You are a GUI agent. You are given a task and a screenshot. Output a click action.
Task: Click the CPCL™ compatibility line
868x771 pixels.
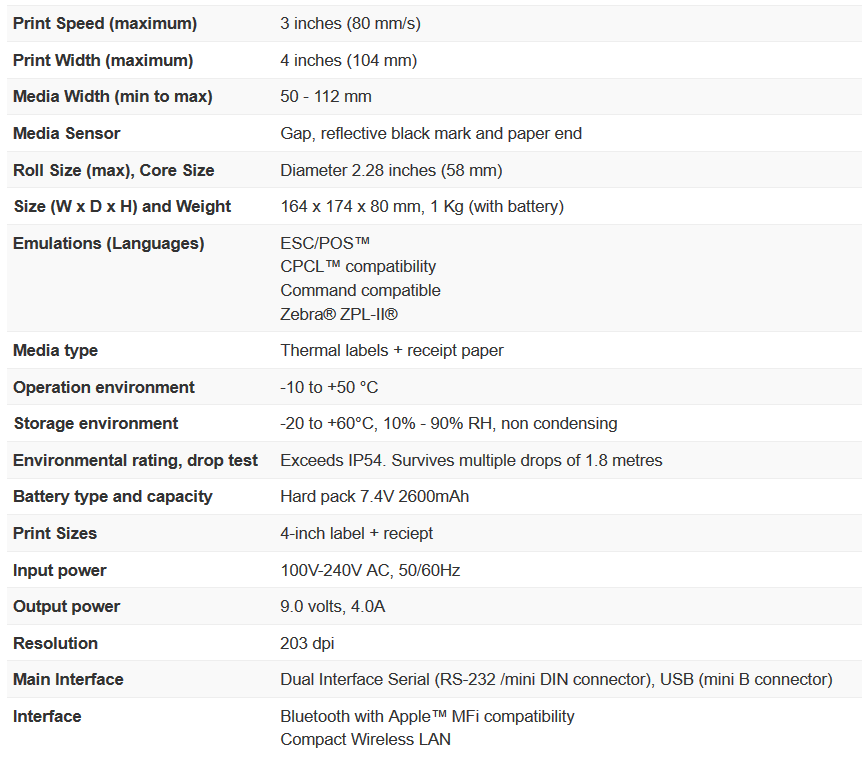[x=358, y=266]
